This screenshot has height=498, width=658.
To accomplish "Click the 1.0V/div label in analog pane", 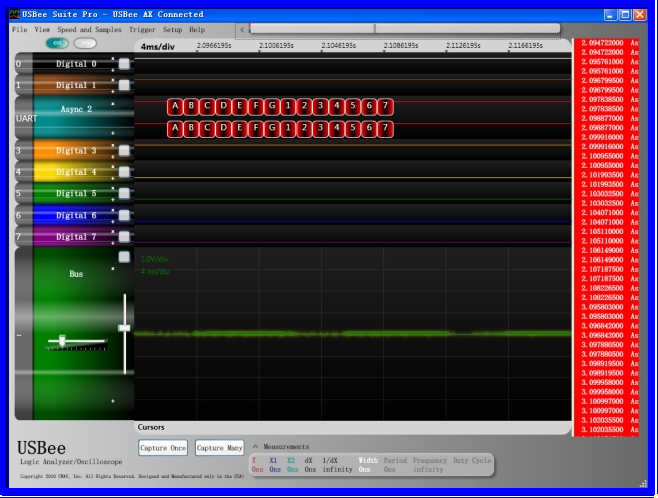I will [x=154, y=259].
